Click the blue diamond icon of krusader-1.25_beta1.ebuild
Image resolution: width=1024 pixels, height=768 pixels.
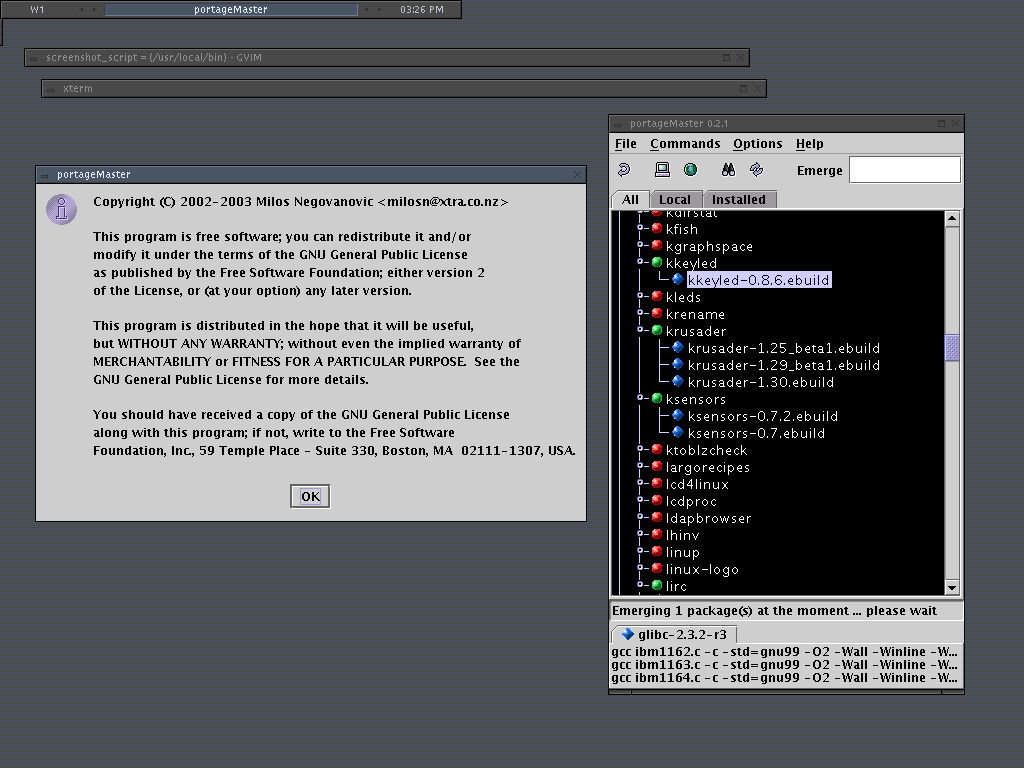tap(678, 347)
